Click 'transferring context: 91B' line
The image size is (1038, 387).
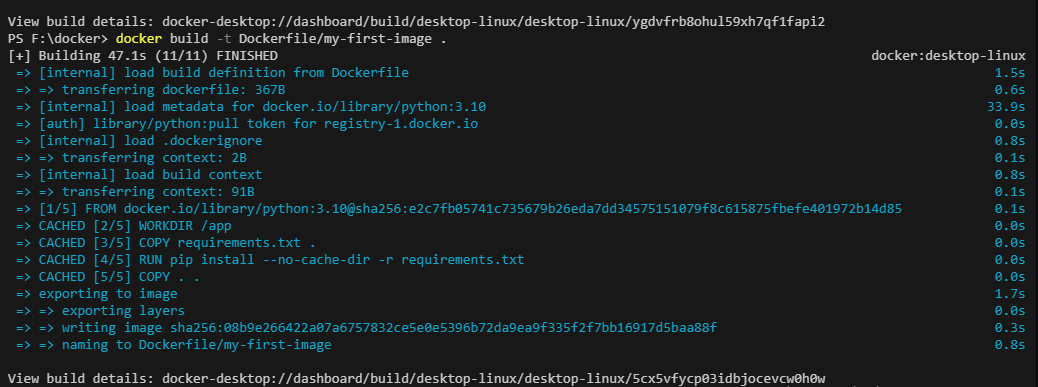click(x=135, y=192)
